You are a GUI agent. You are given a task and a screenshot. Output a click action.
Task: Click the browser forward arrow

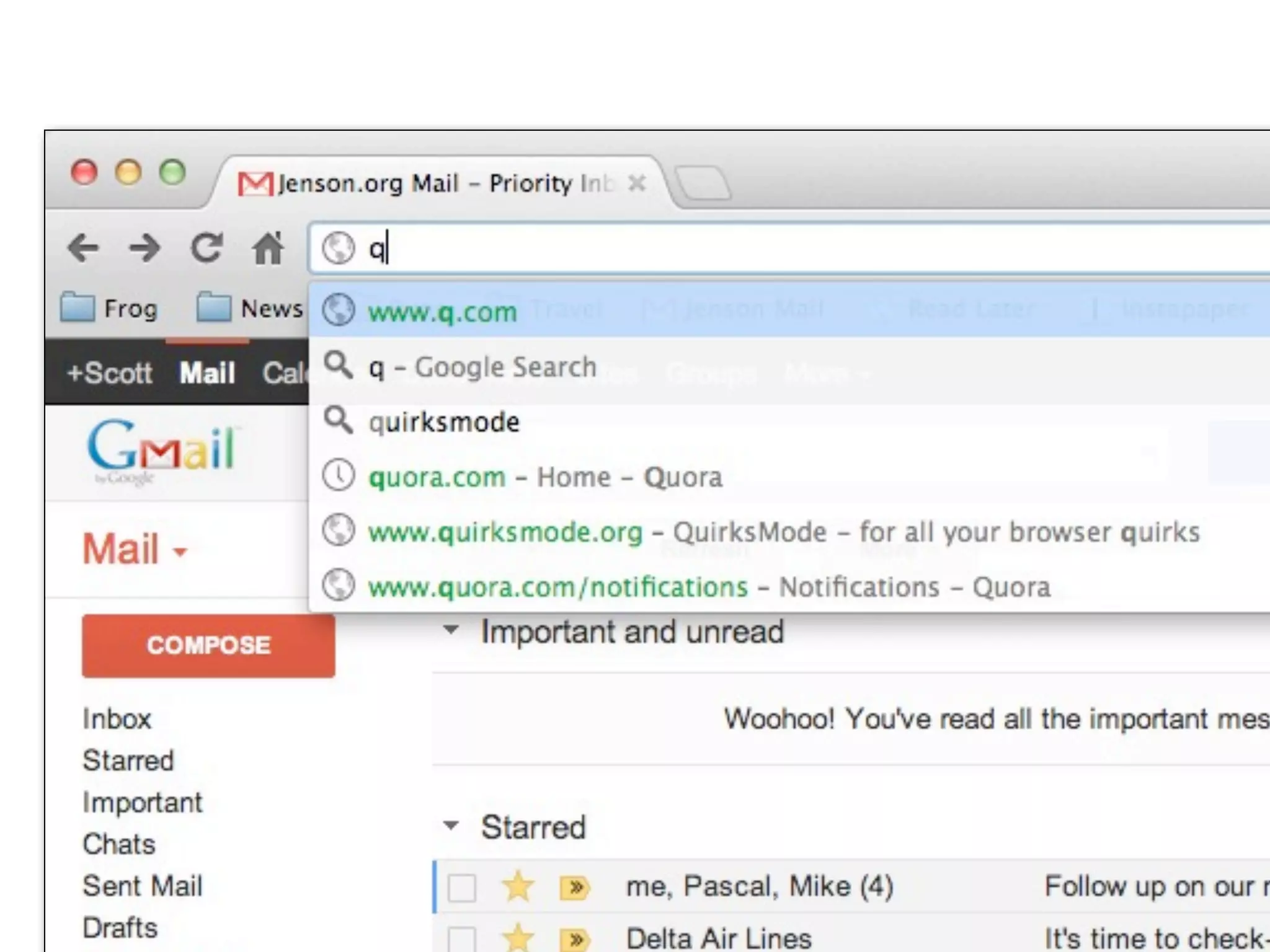click(144, 249)
